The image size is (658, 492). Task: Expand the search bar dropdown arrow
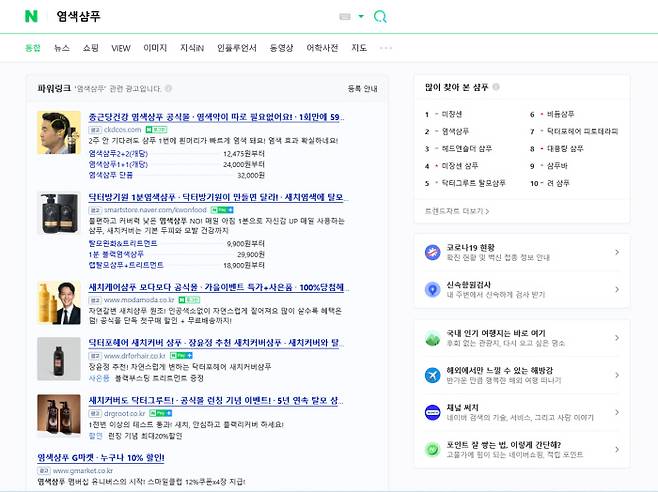361,16
